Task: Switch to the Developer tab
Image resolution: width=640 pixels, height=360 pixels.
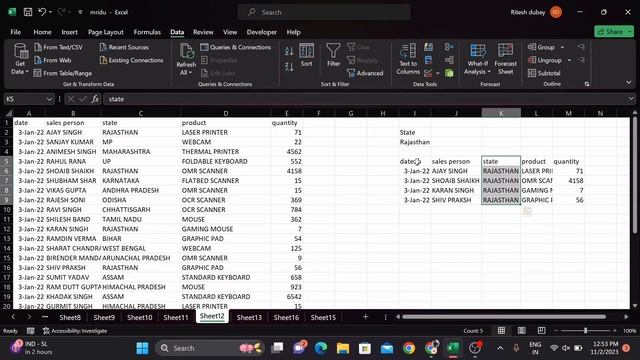Action: tap(262, 32)
